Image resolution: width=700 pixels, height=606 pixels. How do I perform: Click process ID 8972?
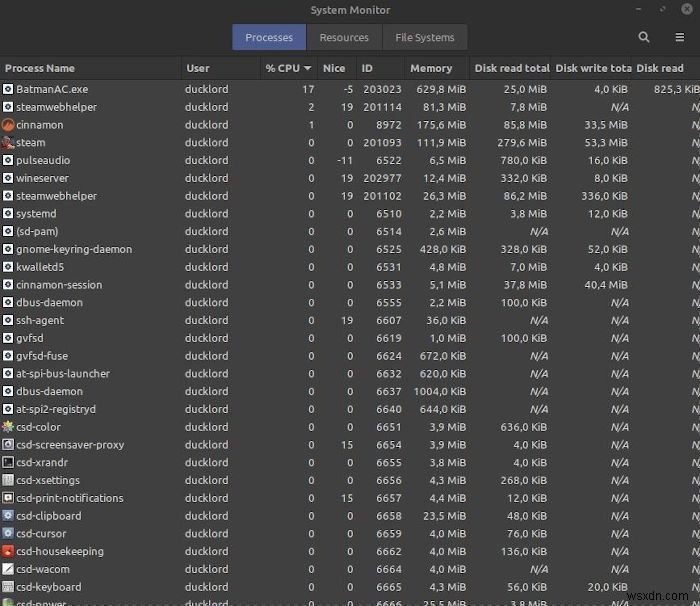point(388,125)
